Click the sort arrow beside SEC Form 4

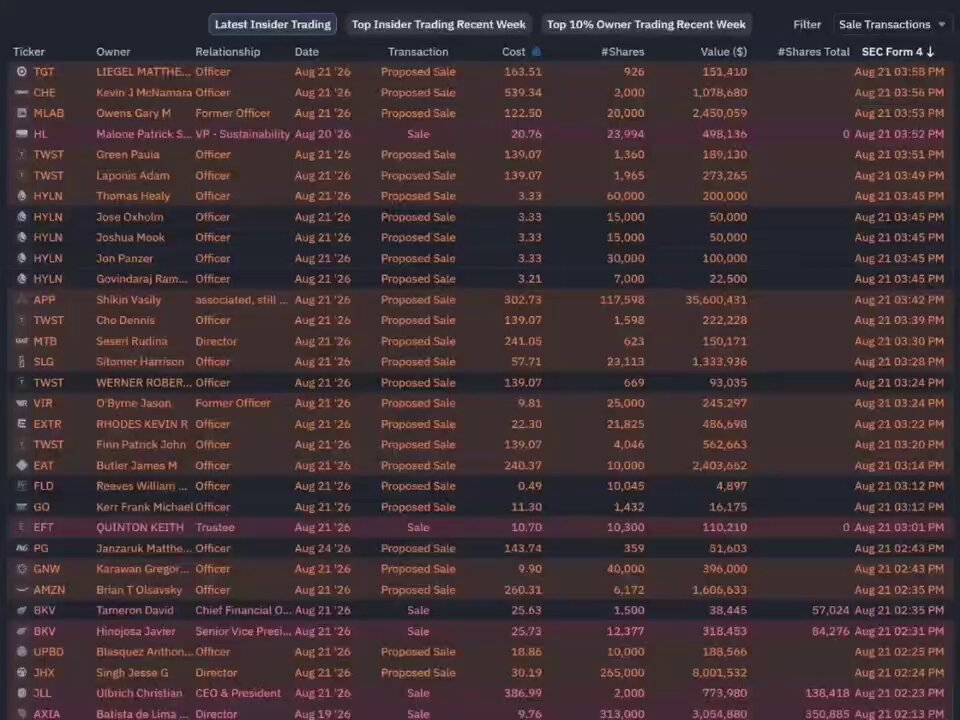pos(931,52)
